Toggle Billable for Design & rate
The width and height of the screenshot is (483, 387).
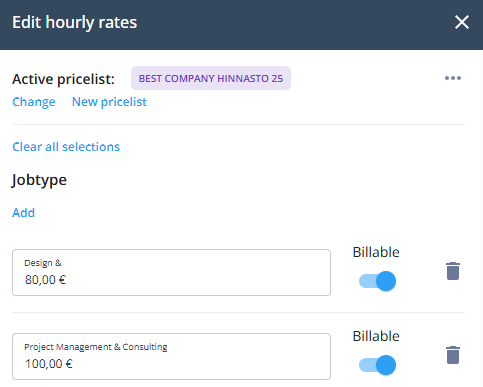click(x=377, y=281)
